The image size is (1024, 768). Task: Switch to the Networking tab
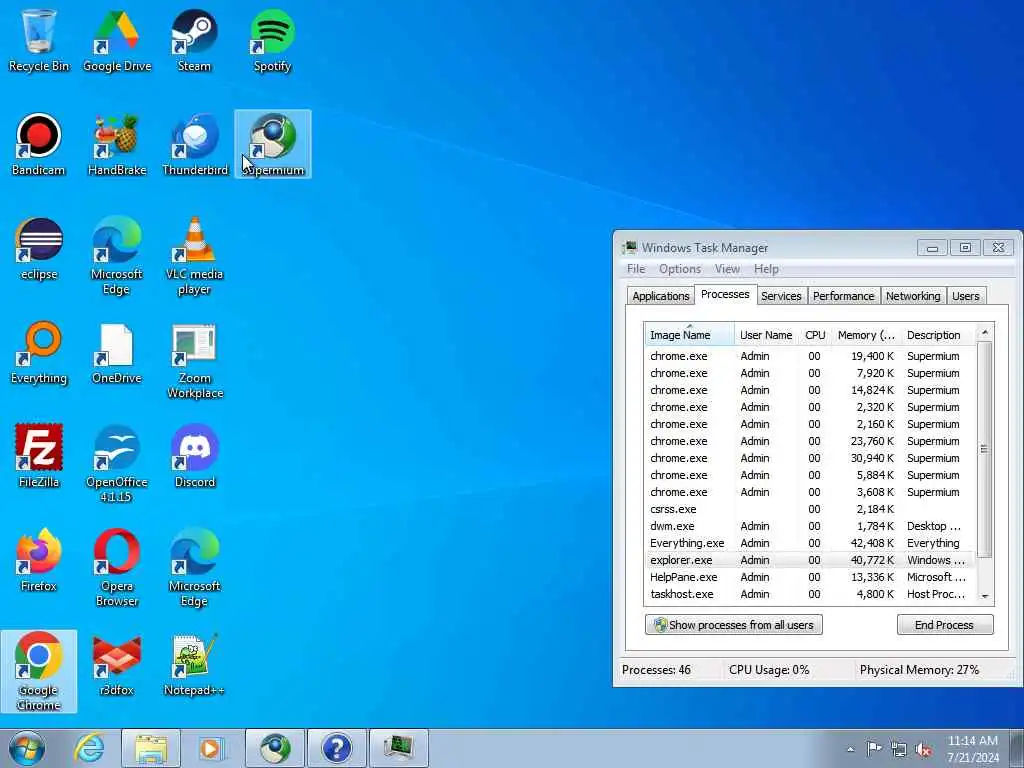[x=913, y=296]
